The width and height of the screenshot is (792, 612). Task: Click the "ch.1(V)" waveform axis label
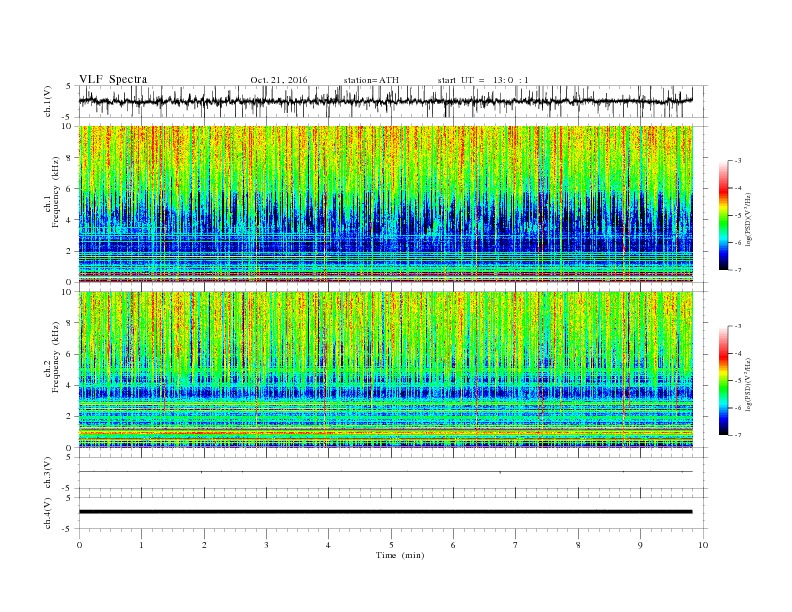click(48, 101)
